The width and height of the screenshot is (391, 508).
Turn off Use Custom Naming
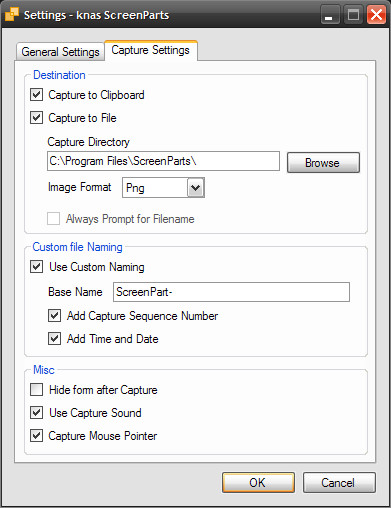(x=36, y=267)
